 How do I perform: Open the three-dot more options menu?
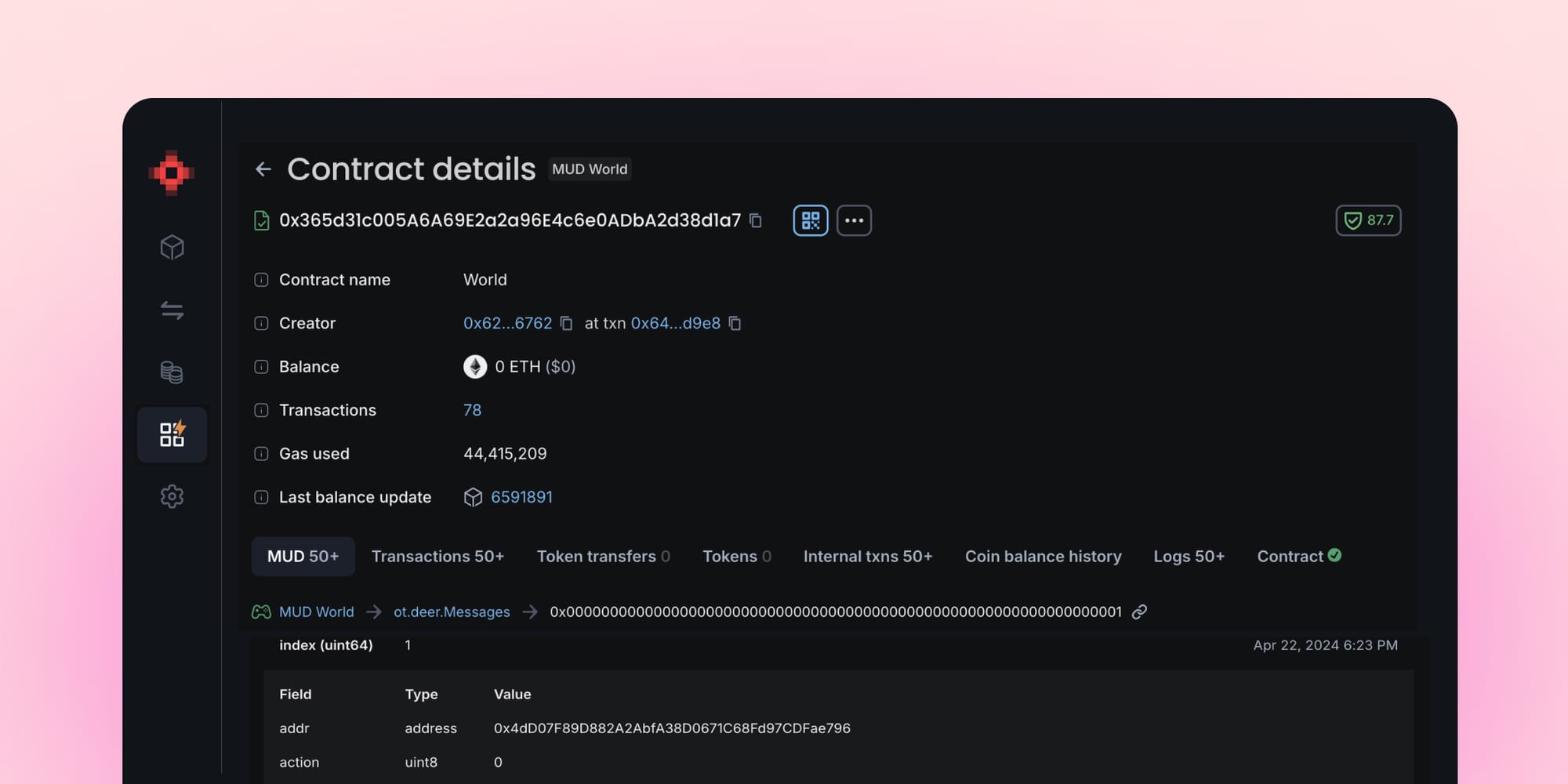click(855, 220)
